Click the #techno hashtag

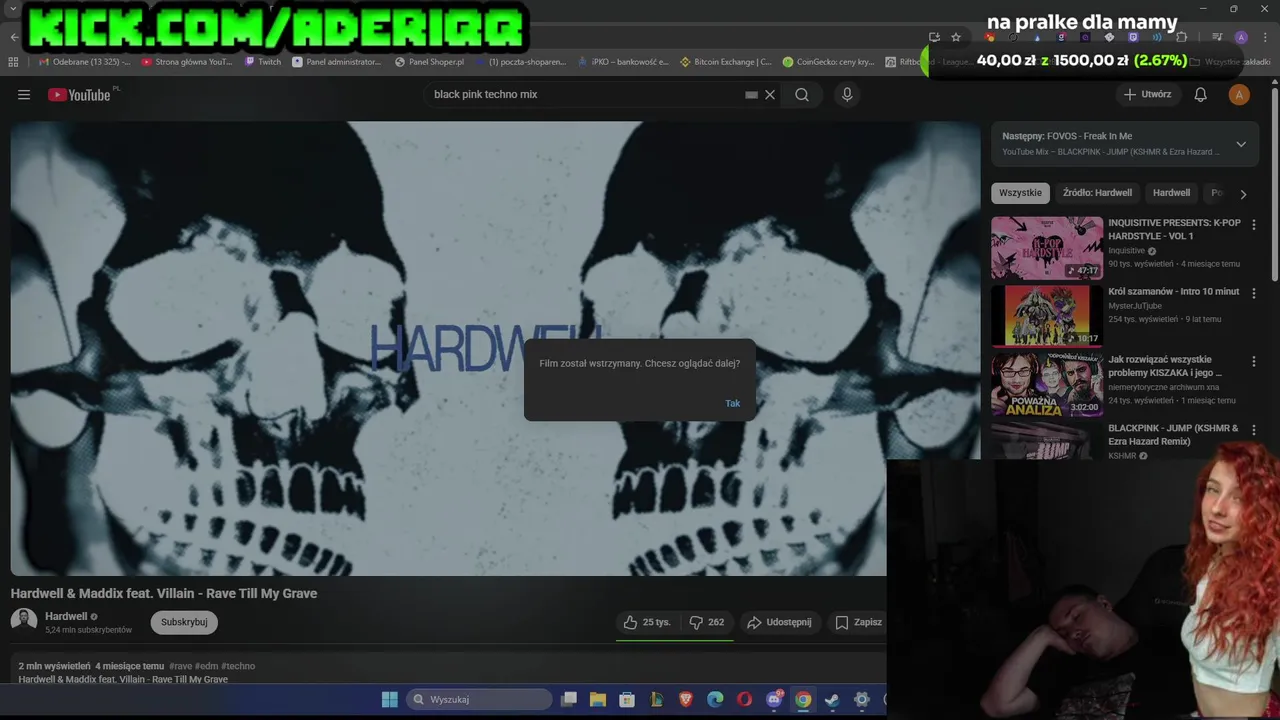coord(238,666)
